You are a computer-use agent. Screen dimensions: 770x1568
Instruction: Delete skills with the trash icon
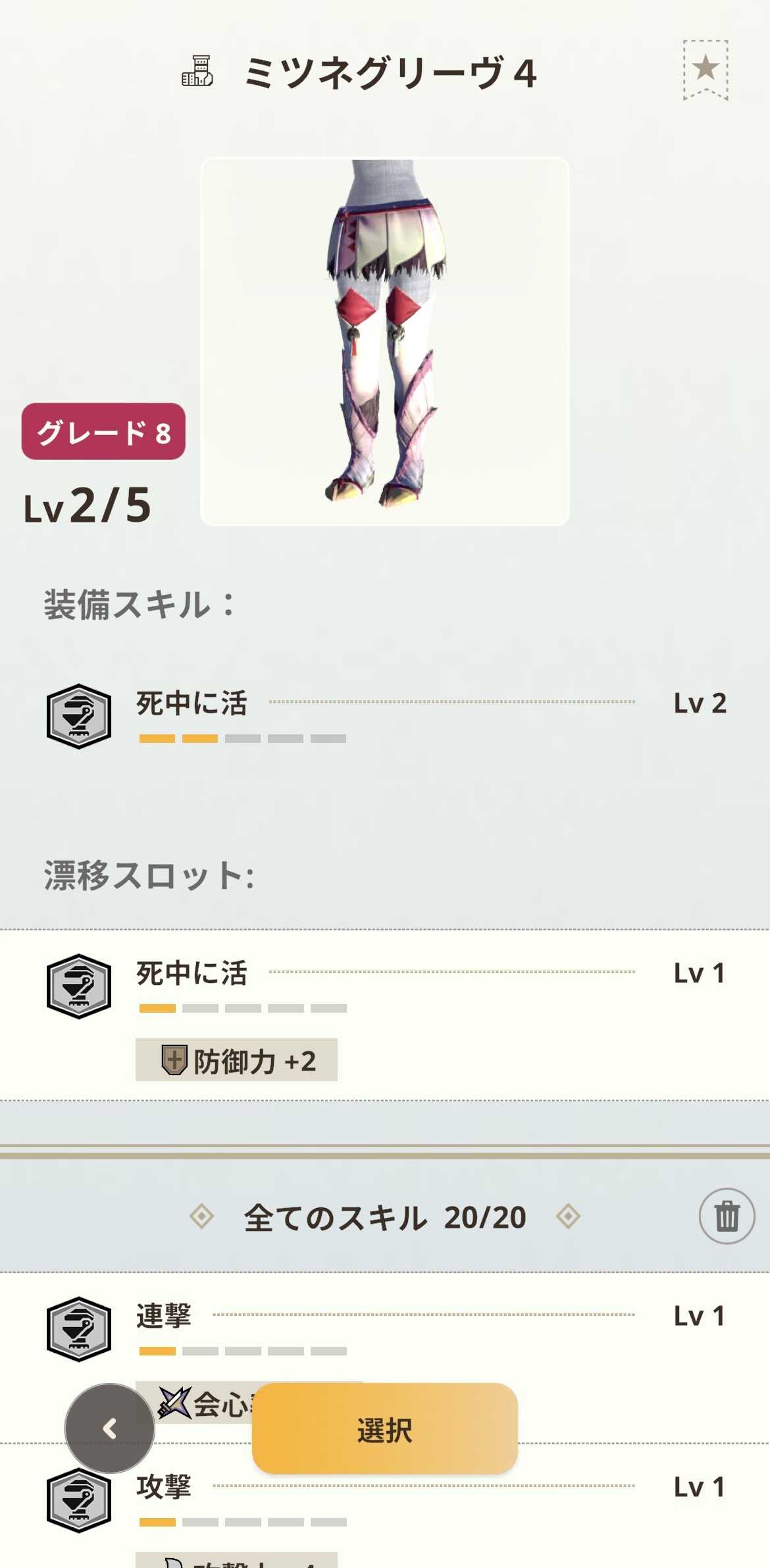[x=727, y=1216]
